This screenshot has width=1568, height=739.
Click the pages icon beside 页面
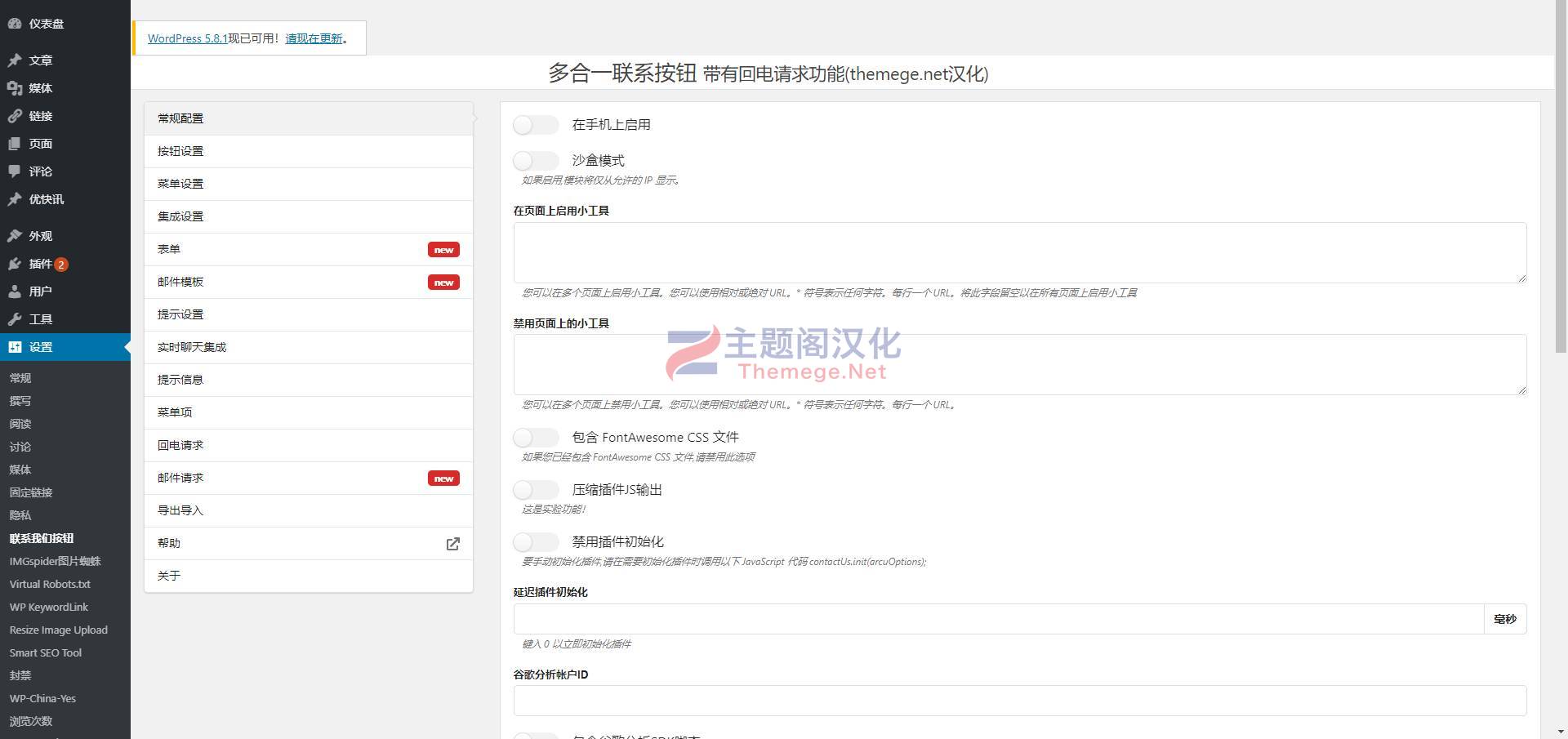pos(15,144)
